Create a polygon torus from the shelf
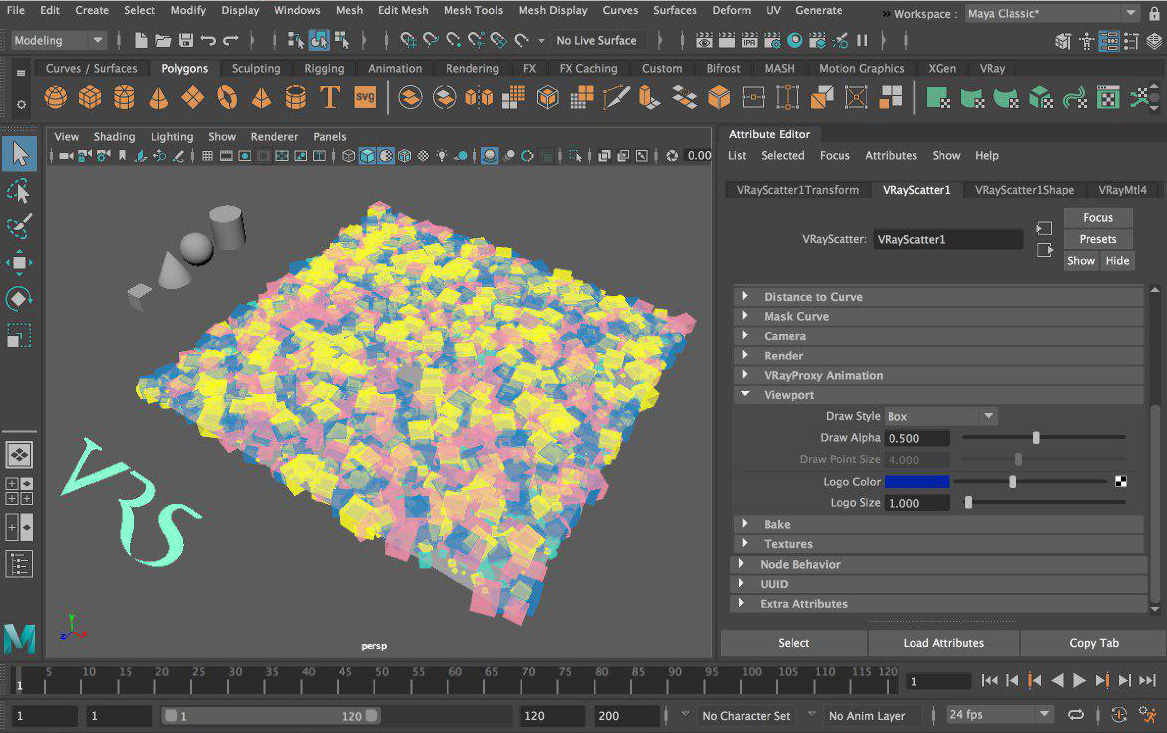 (227, 97)
